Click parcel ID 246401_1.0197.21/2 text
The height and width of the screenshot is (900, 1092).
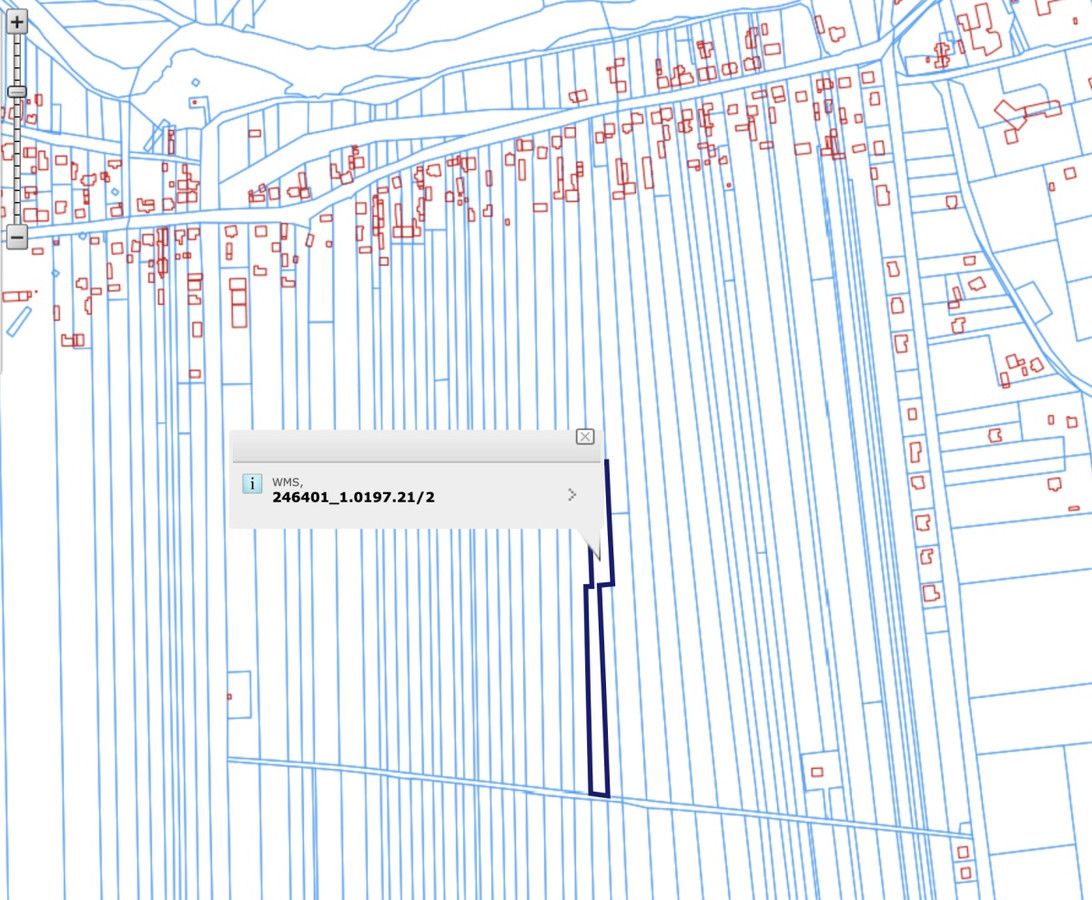point(353,497)
